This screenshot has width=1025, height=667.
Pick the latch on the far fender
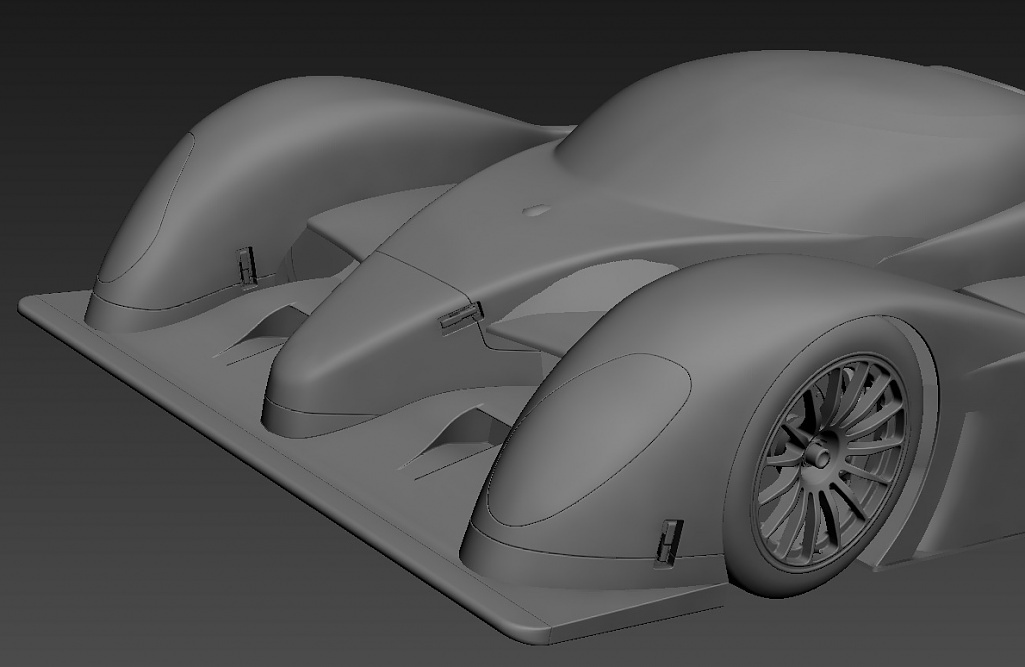246,265
